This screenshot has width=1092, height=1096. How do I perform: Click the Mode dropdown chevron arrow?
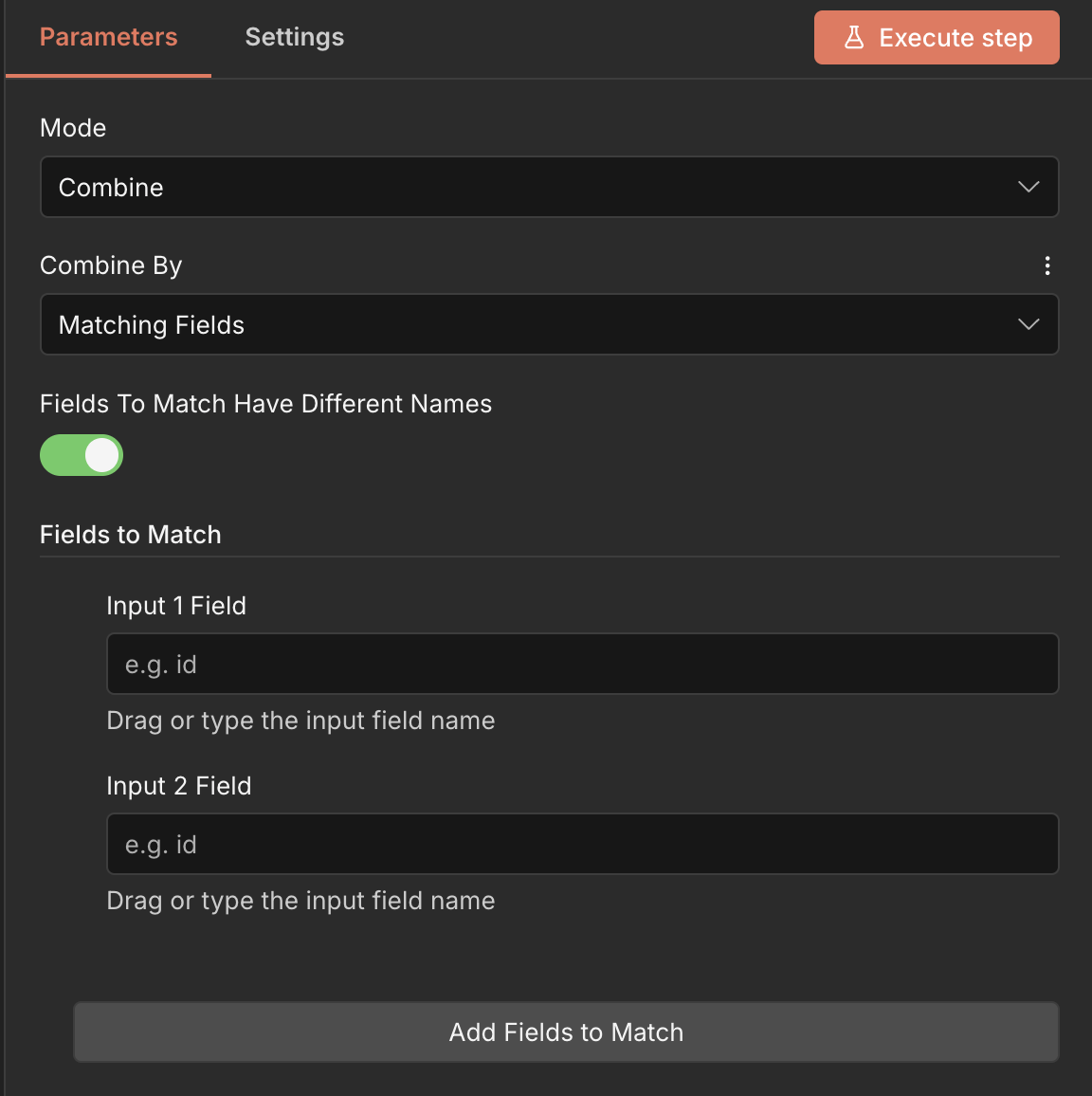tap(1028, 187)
